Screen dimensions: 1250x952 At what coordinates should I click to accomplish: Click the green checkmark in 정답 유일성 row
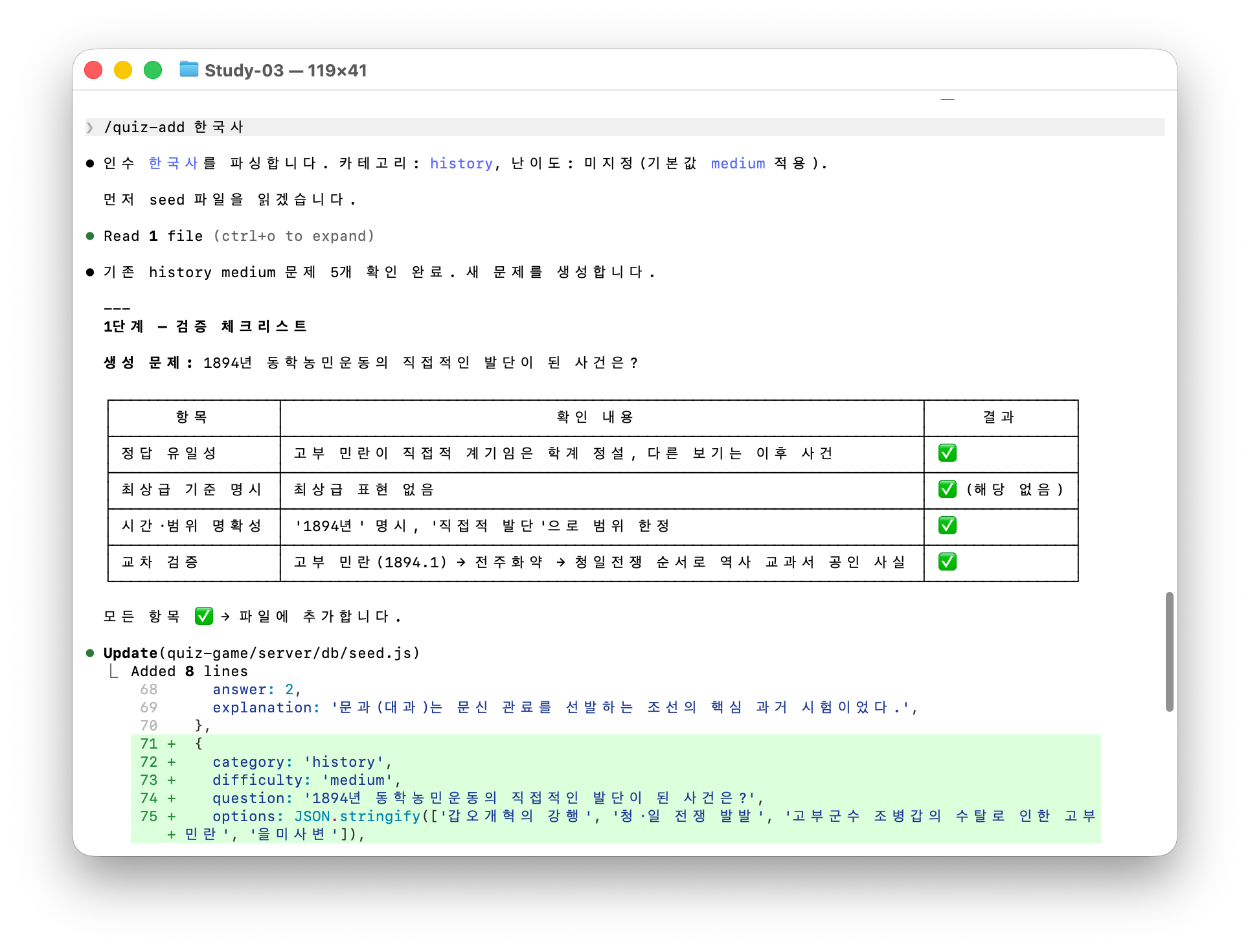click(x=947, y=453)
